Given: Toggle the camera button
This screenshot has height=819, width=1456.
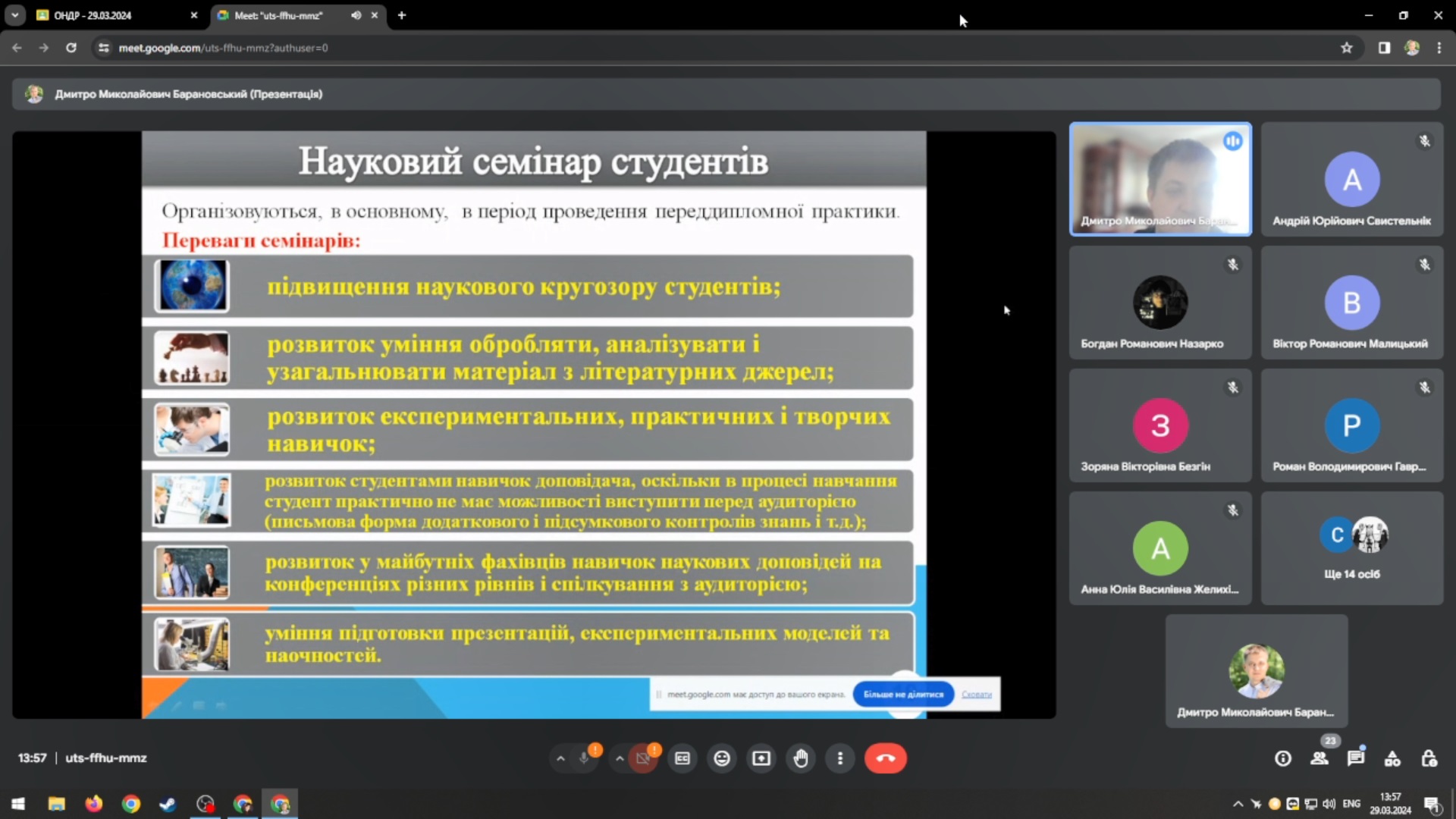Looking at the screenshot, I should 643,758.
